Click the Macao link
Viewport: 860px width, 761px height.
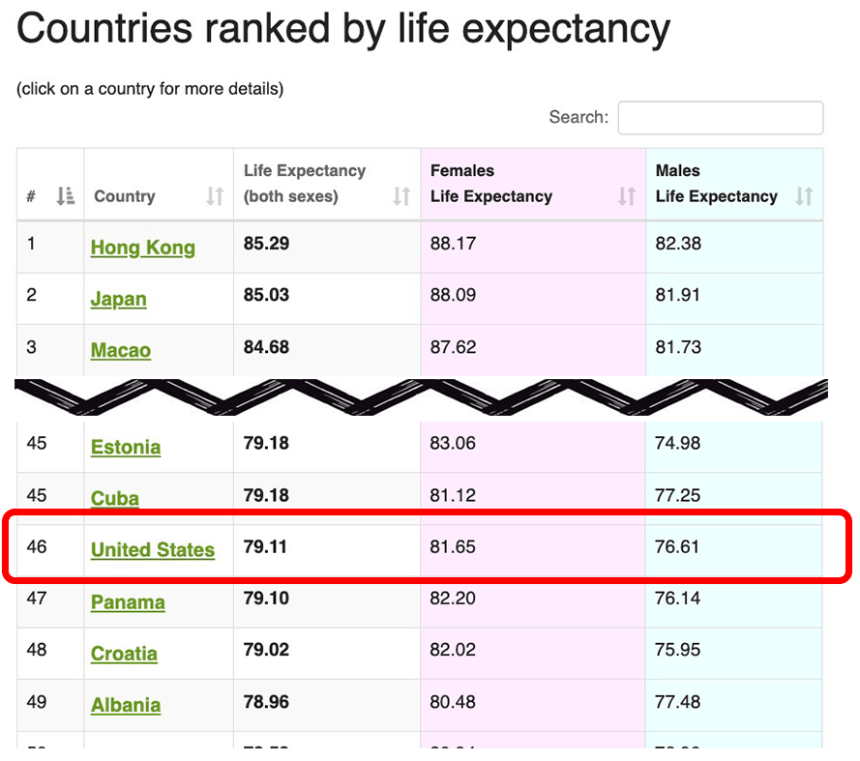(x=120, y=351)
